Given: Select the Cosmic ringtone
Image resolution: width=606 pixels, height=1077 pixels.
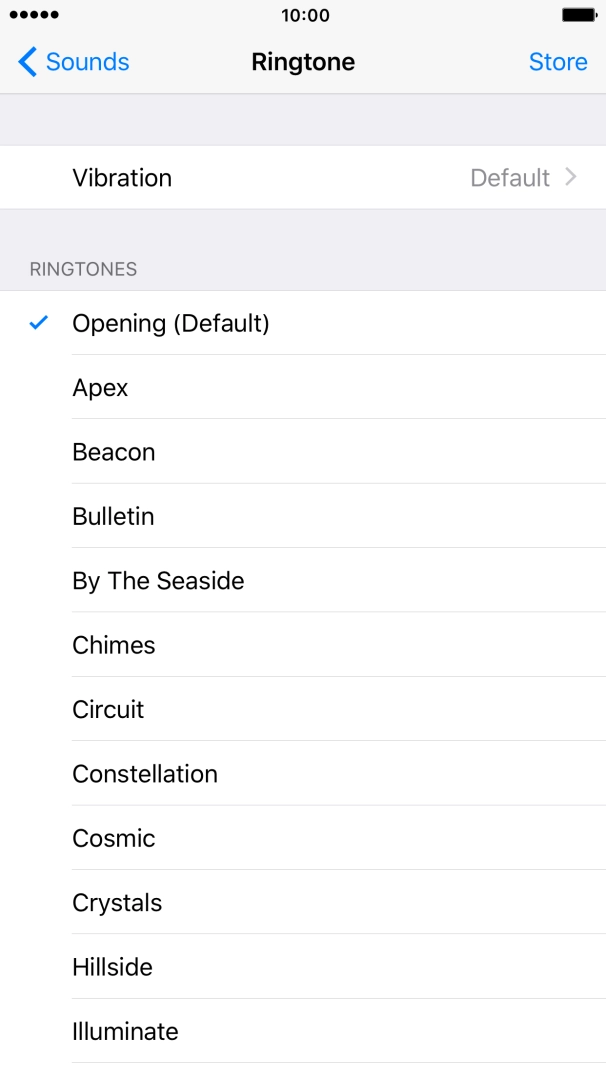Looking at the screenshot, I should pos(113,838).
